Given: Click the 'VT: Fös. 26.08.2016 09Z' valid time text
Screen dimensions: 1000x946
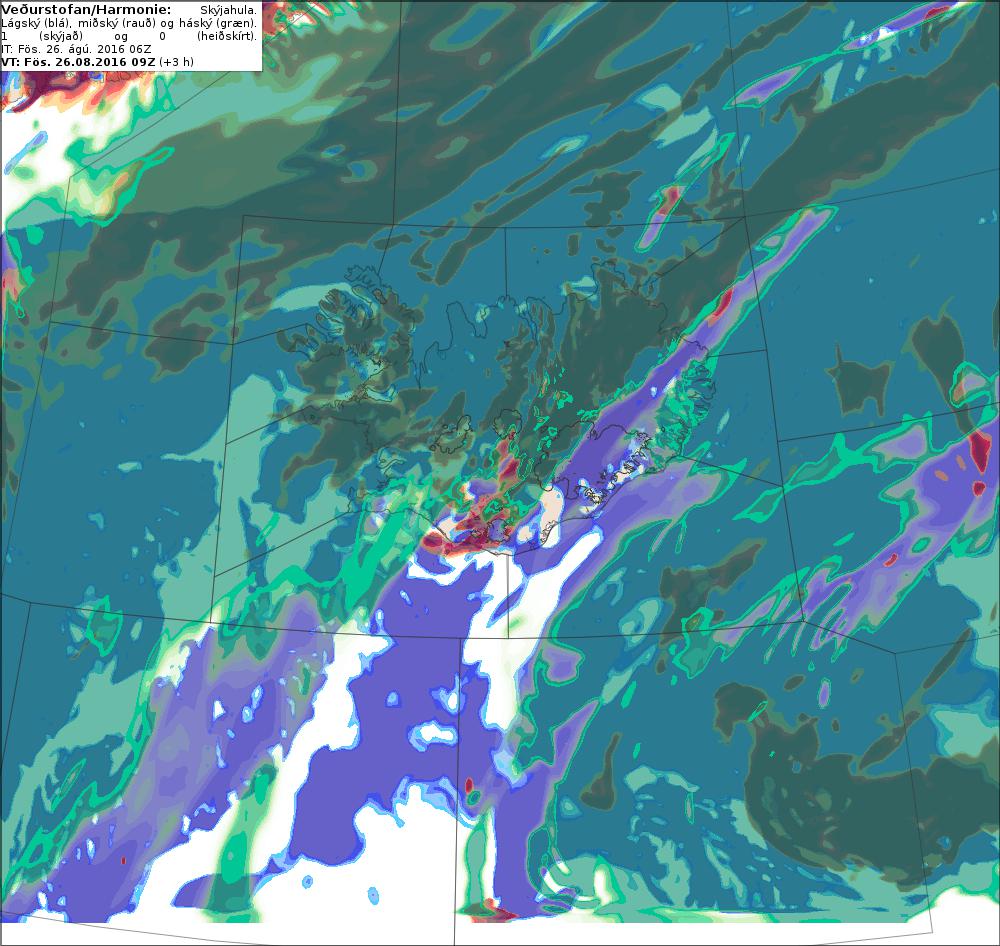Looking at the screenshot, I should [78, 62].
